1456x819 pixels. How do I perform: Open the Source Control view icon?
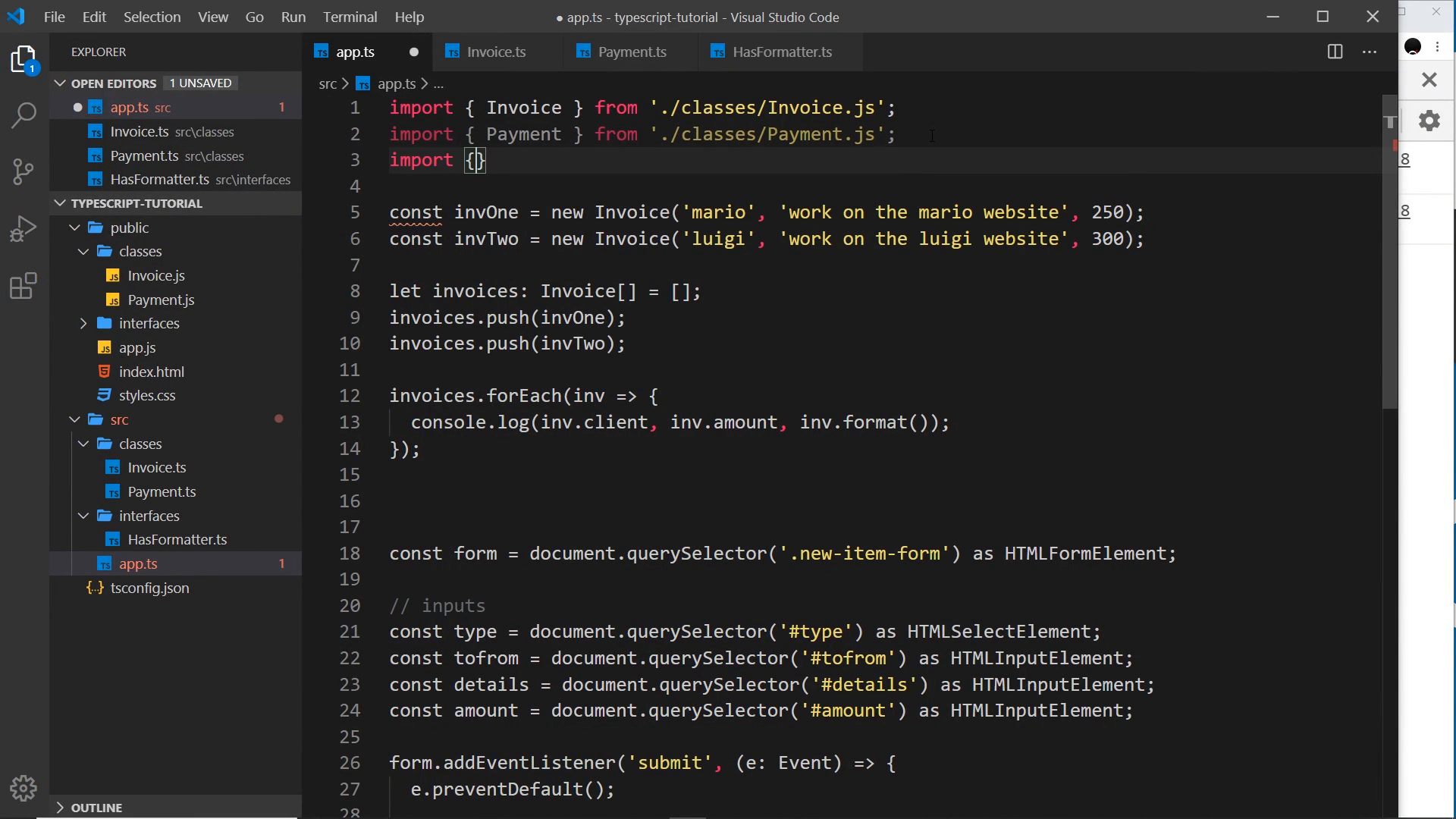[x=24, y=171]
